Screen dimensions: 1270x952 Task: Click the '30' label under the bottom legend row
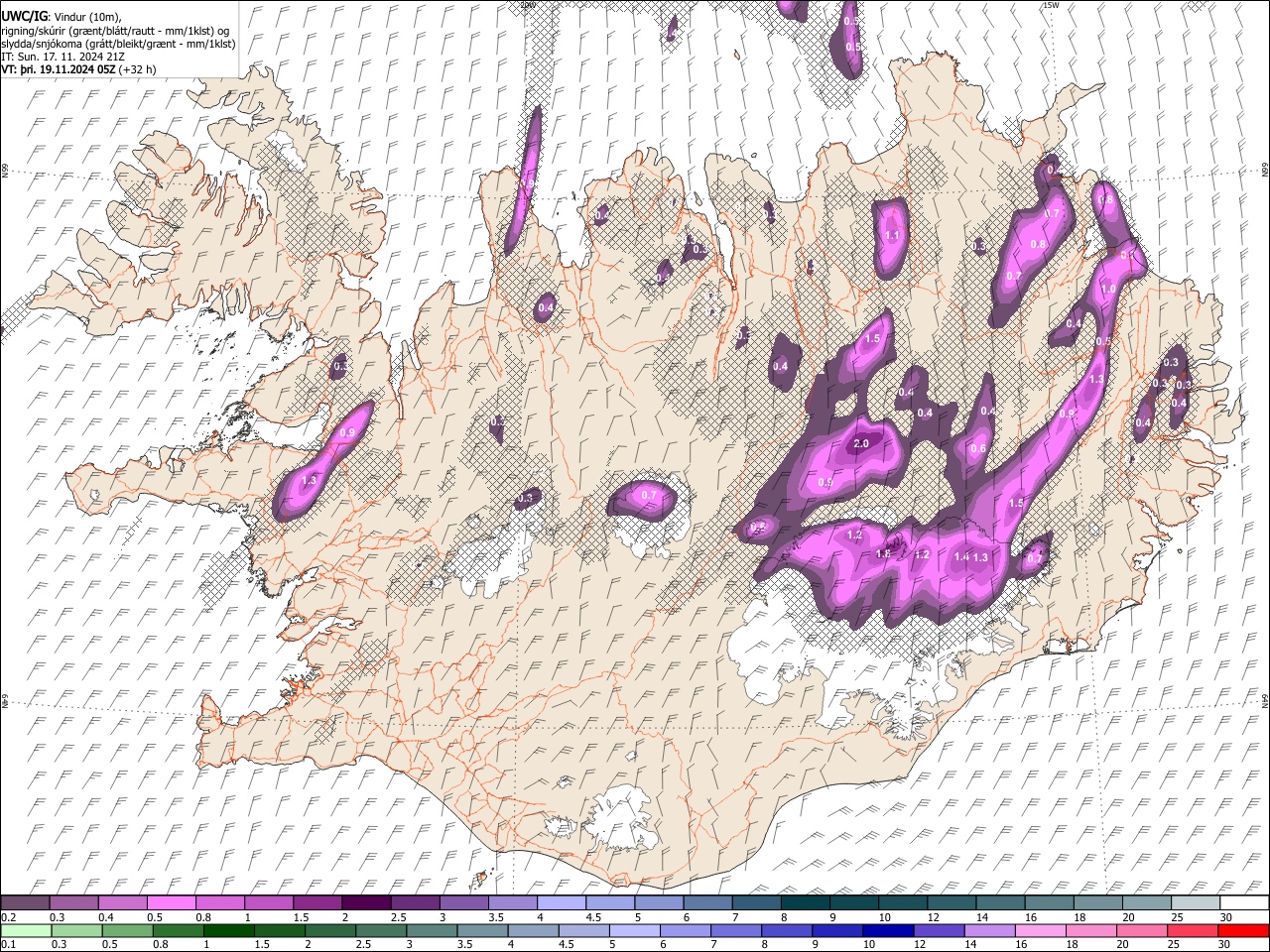point(1223,945)
